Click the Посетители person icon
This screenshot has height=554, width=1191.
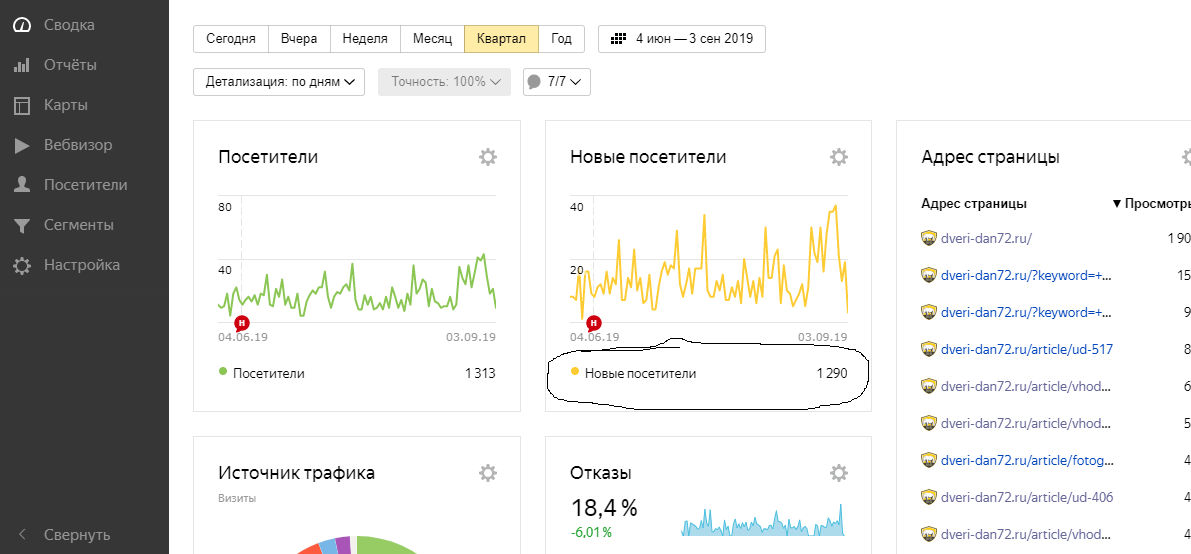tap(22, 185)
